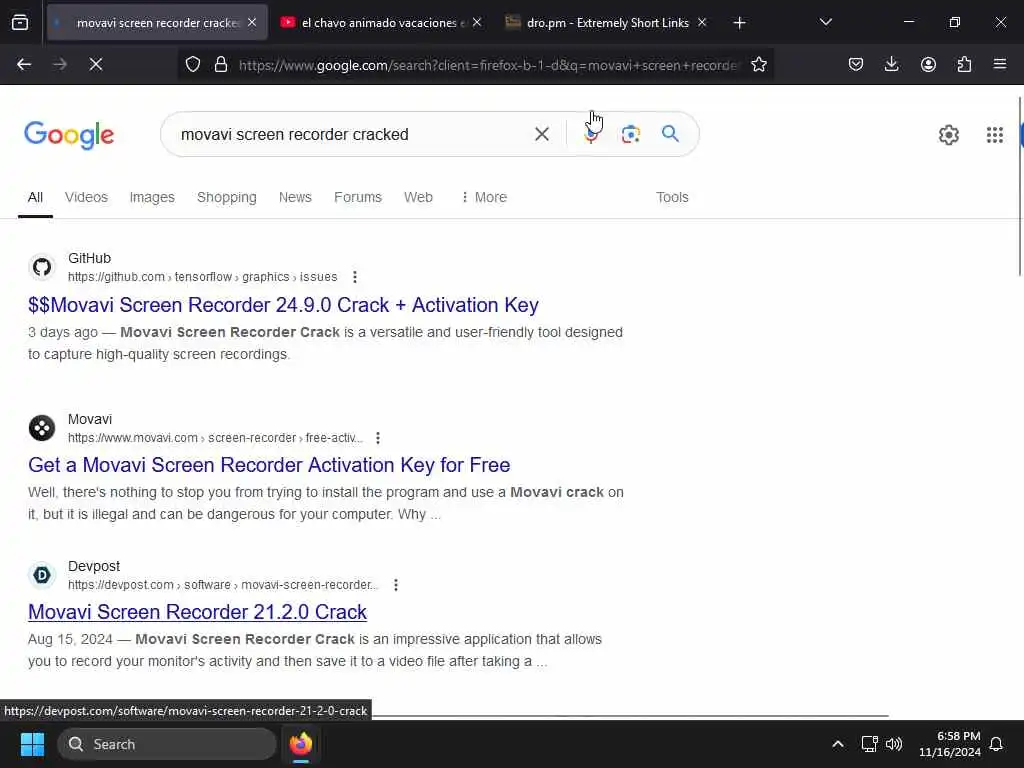View site security lock info

(x=221, y=65)
